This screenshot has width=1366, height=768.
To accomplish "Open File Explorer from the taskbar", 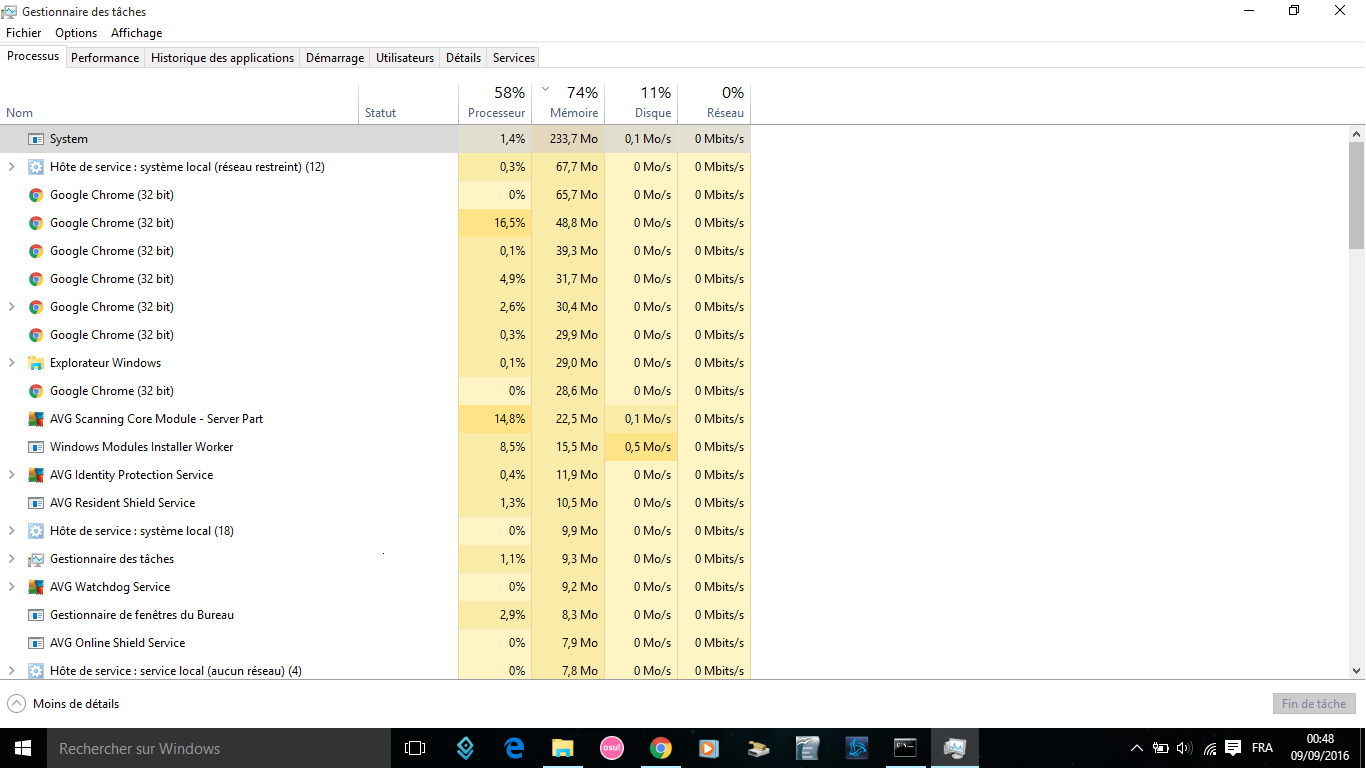I will pyautogui.click(x=563, y=748).
